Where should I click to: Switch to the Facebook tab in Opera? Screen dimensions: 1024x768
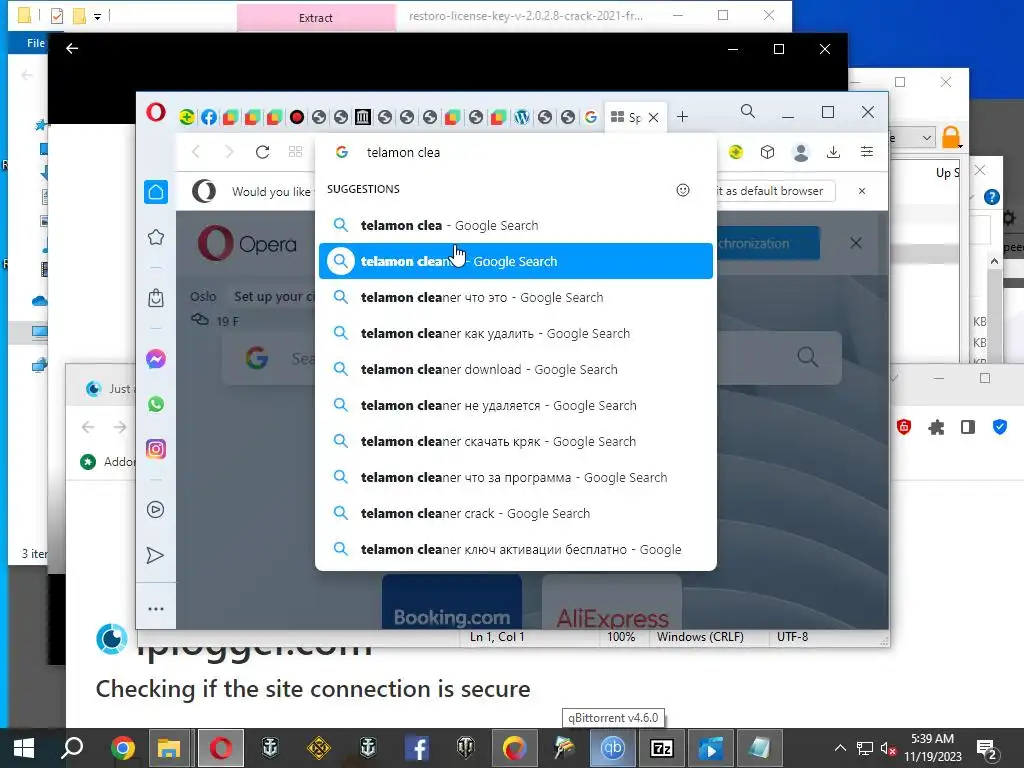208,117
